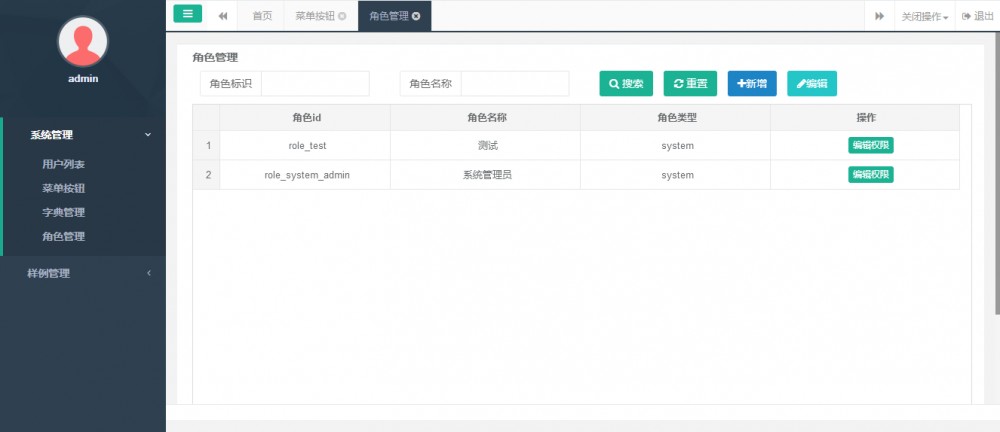This screenshot has height=432, width=1000.
Task: Click the tab scroll-left double arrow
Action: pos(223,16)
